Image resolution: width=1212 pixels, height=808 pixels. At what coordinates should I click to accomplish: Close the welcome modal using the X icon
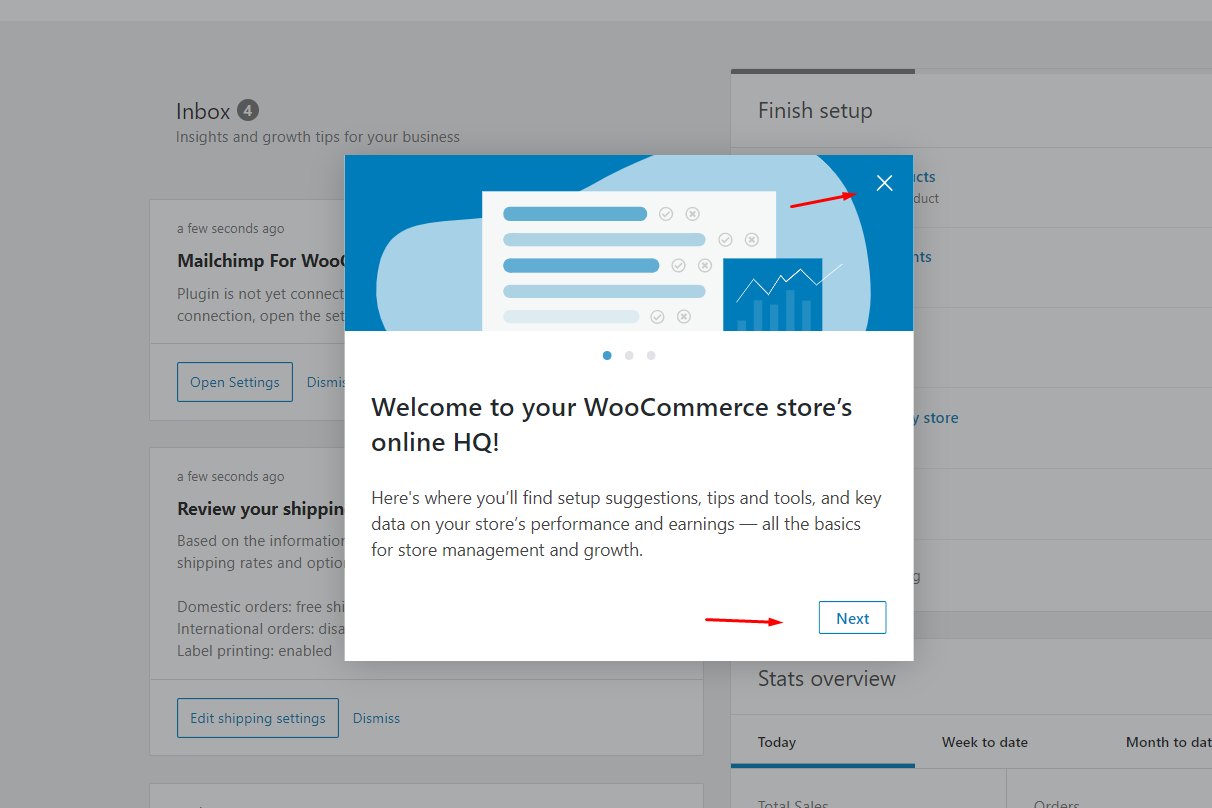[884, 183]
